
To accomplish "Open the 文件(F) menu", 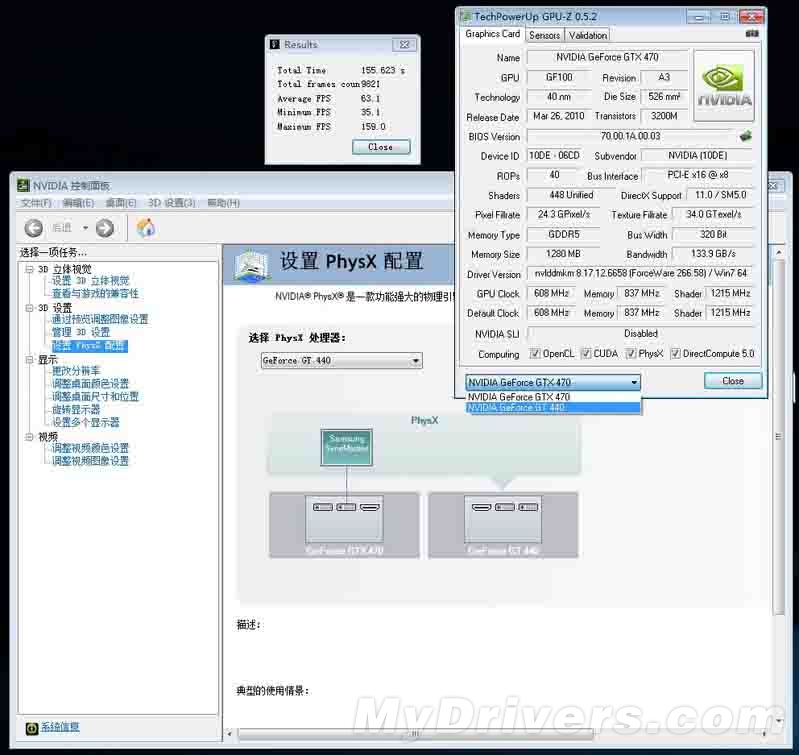I will pos(36,203).
